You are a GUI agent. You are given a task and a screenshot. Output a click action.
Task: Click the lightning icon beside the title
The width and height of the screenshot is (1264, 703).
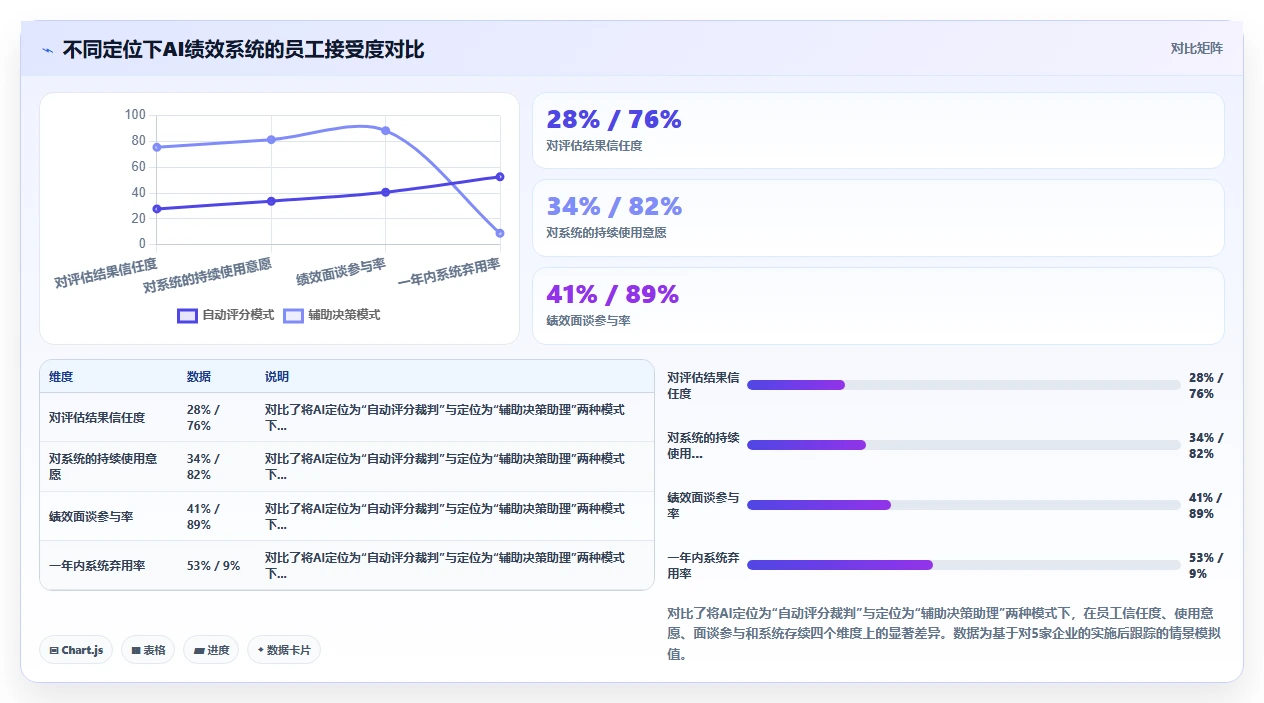coord(47,49)
